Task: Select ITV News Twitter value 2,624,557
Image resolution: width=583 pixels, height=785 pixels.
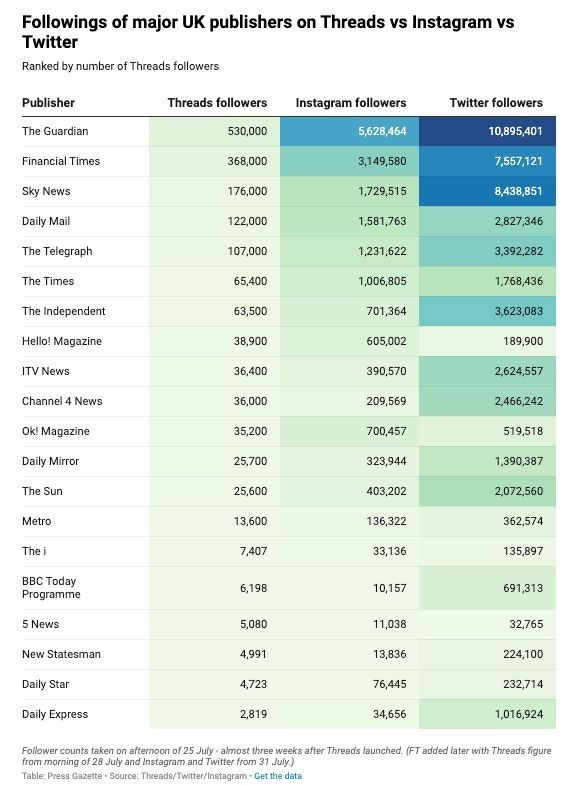Action: click(518, 371)
